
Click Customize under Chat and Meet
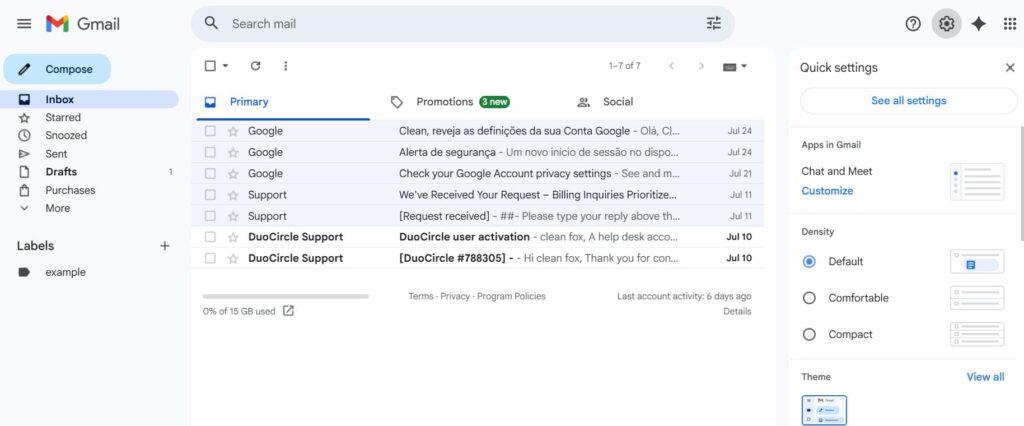coord(827,191)
